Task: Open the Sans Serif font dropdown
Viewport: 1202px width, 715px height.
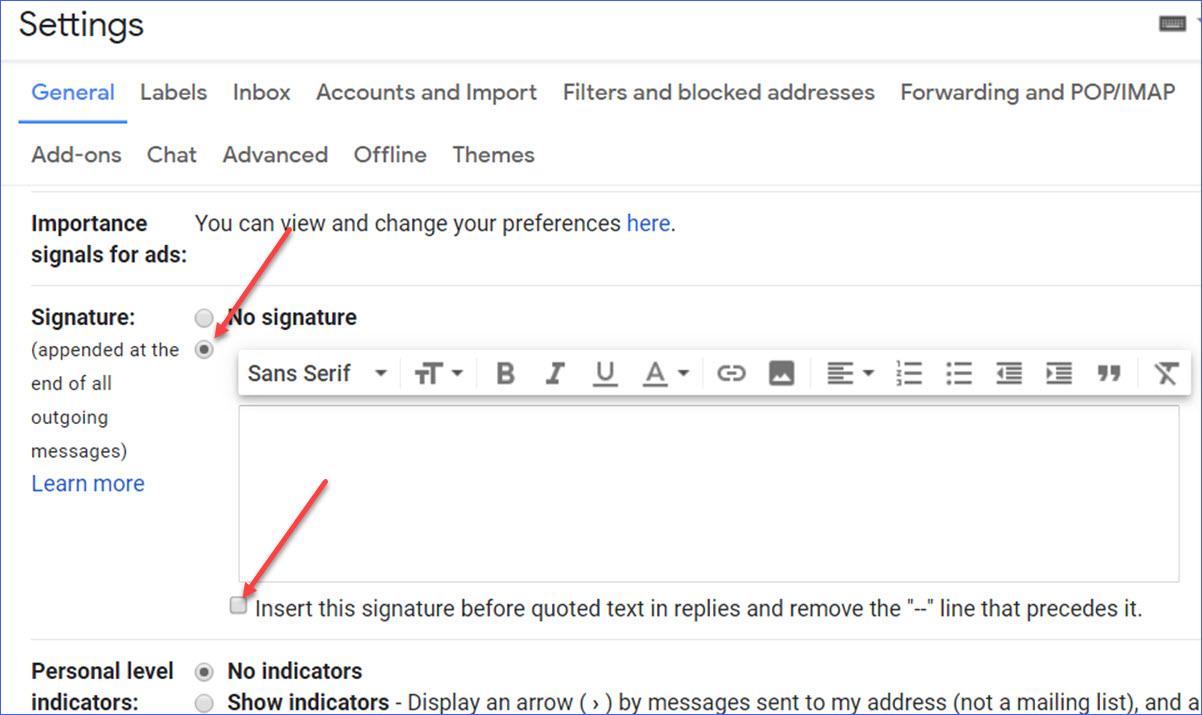Action: (x=315, y=372)
